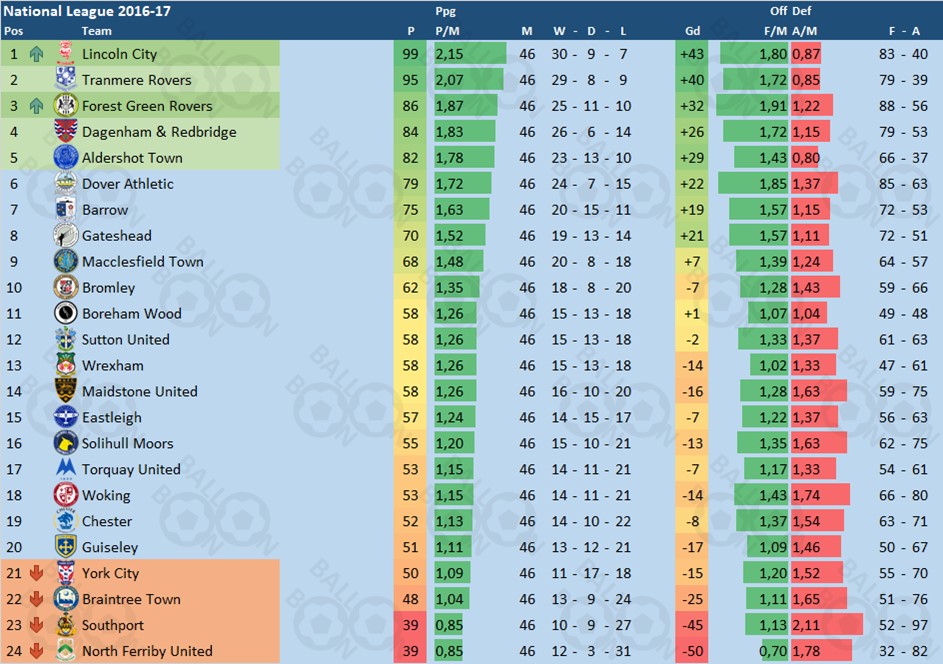Click Lincoln City's green promotion arrow

coord(36,54)
